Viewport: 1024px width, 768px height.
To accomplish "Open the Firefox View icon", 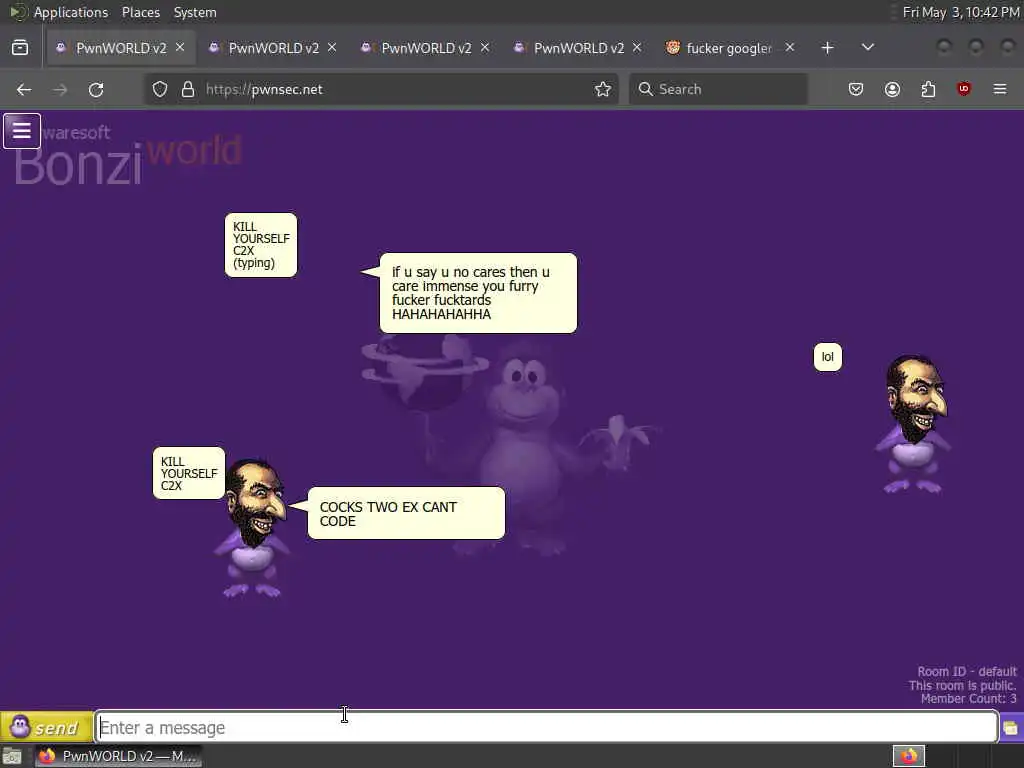I will tap(20, 48).
